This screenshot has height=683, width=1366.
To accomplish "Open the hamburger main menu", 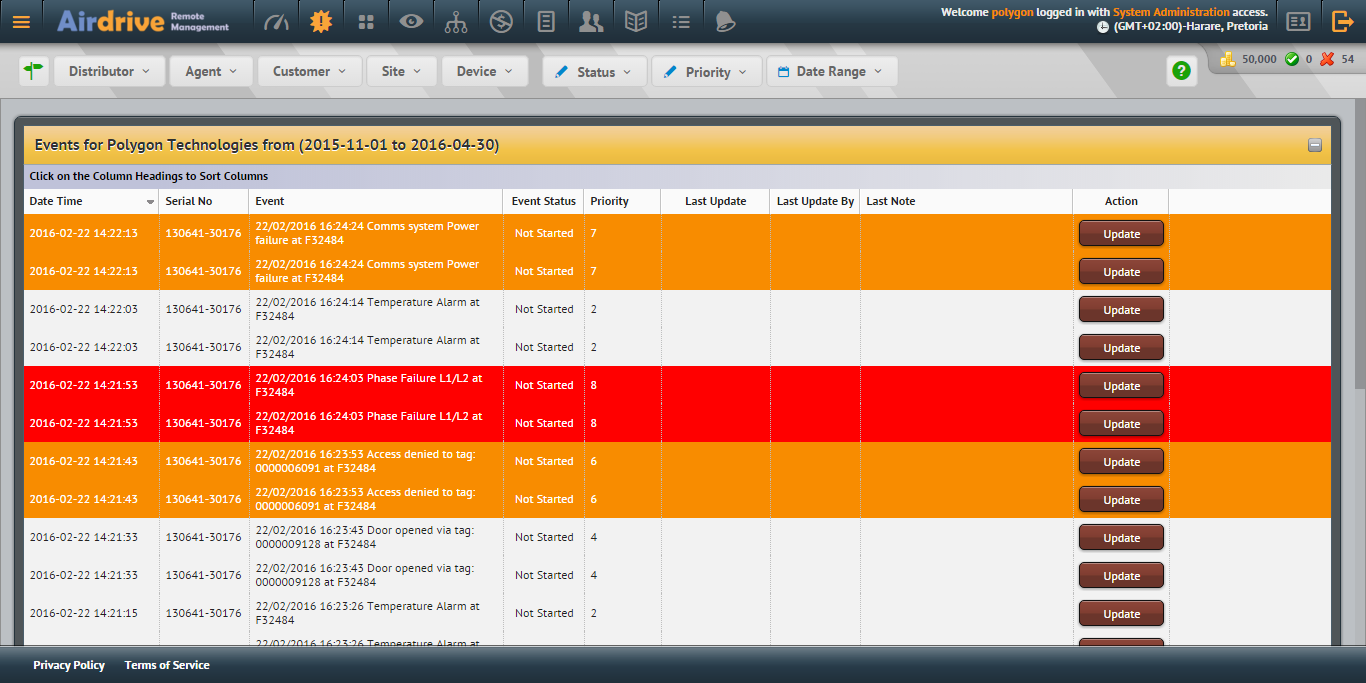I will pos(21,21).
